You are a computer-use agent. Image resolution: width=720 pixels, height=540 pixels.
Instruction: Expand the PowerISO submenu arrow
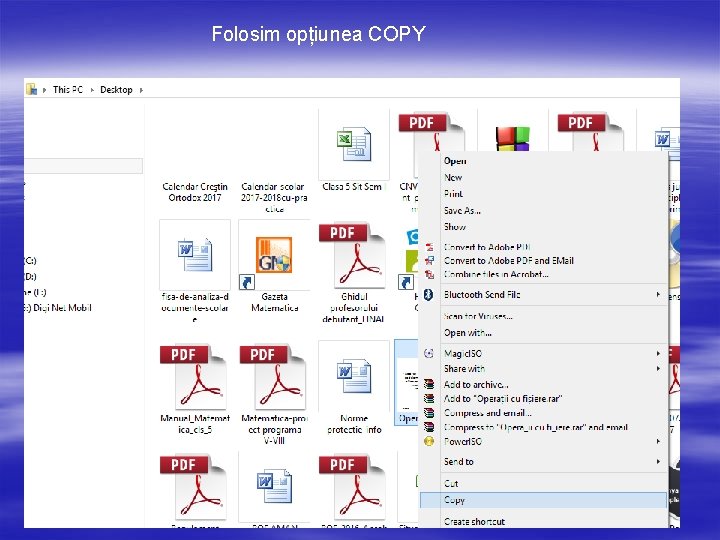(x=658, y=441)
